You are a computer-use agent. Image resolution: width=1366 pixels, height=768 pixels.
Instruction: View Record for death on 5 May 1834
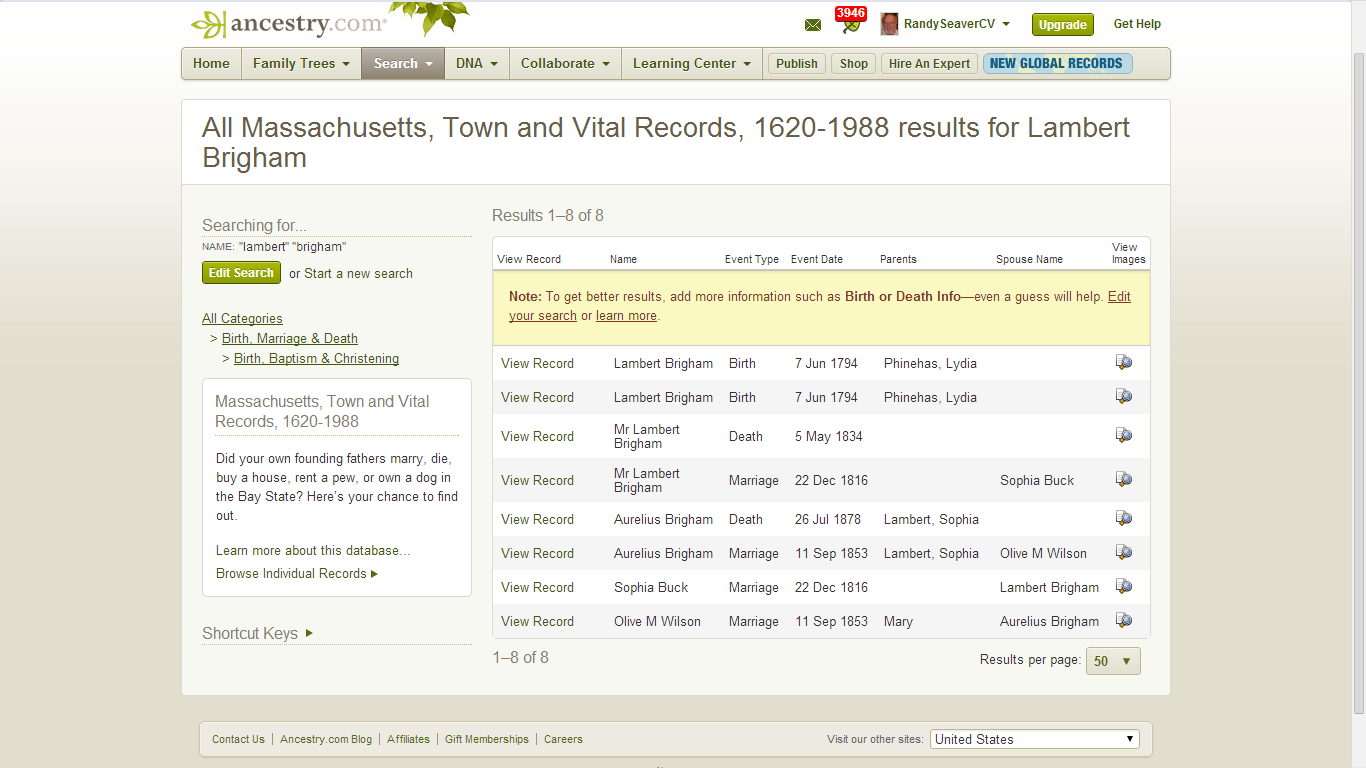pos(537,436)
